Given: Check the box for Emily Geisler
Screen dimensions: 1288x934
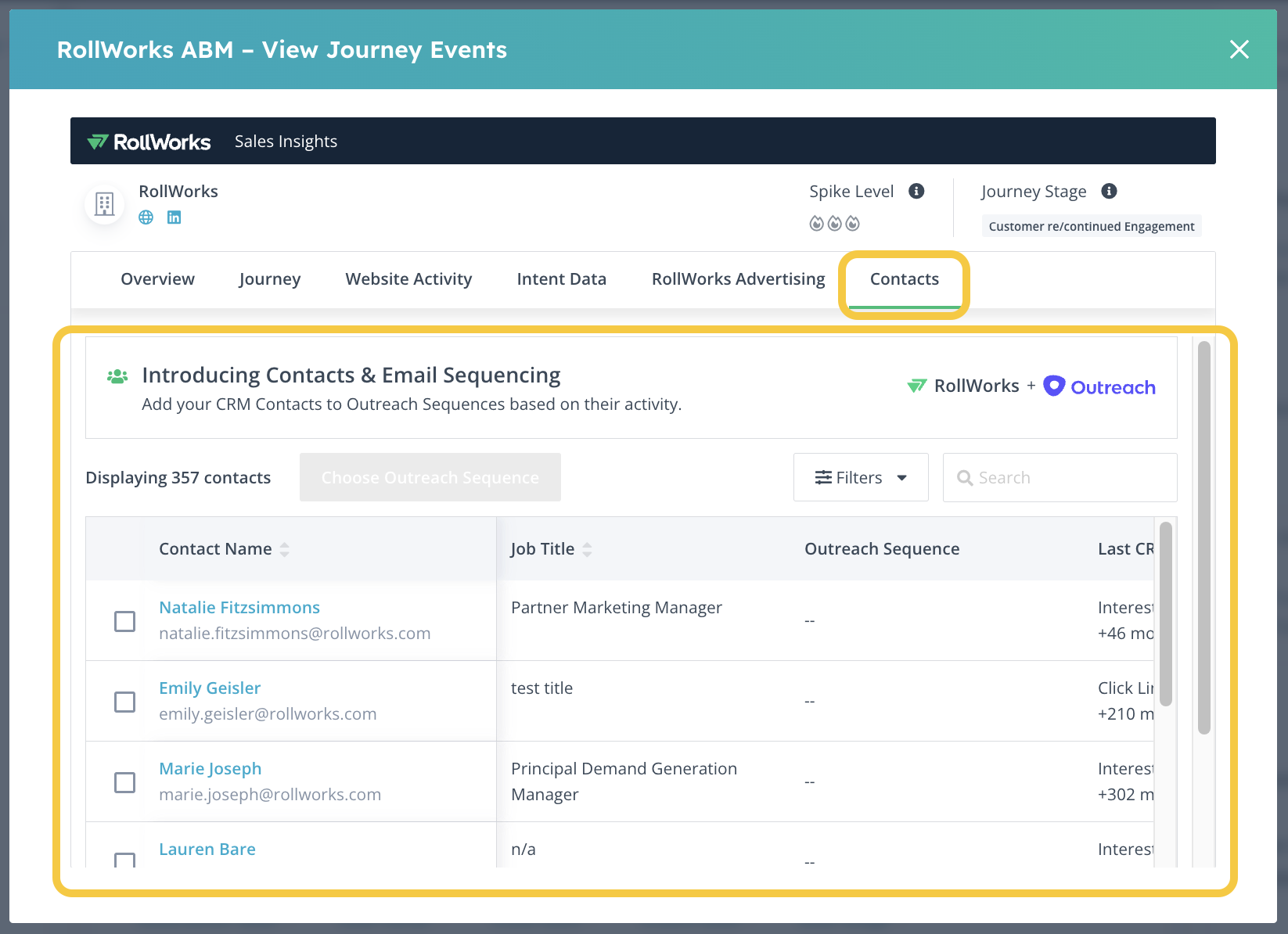Looking at the screenshot, I should tap(125, 702).
